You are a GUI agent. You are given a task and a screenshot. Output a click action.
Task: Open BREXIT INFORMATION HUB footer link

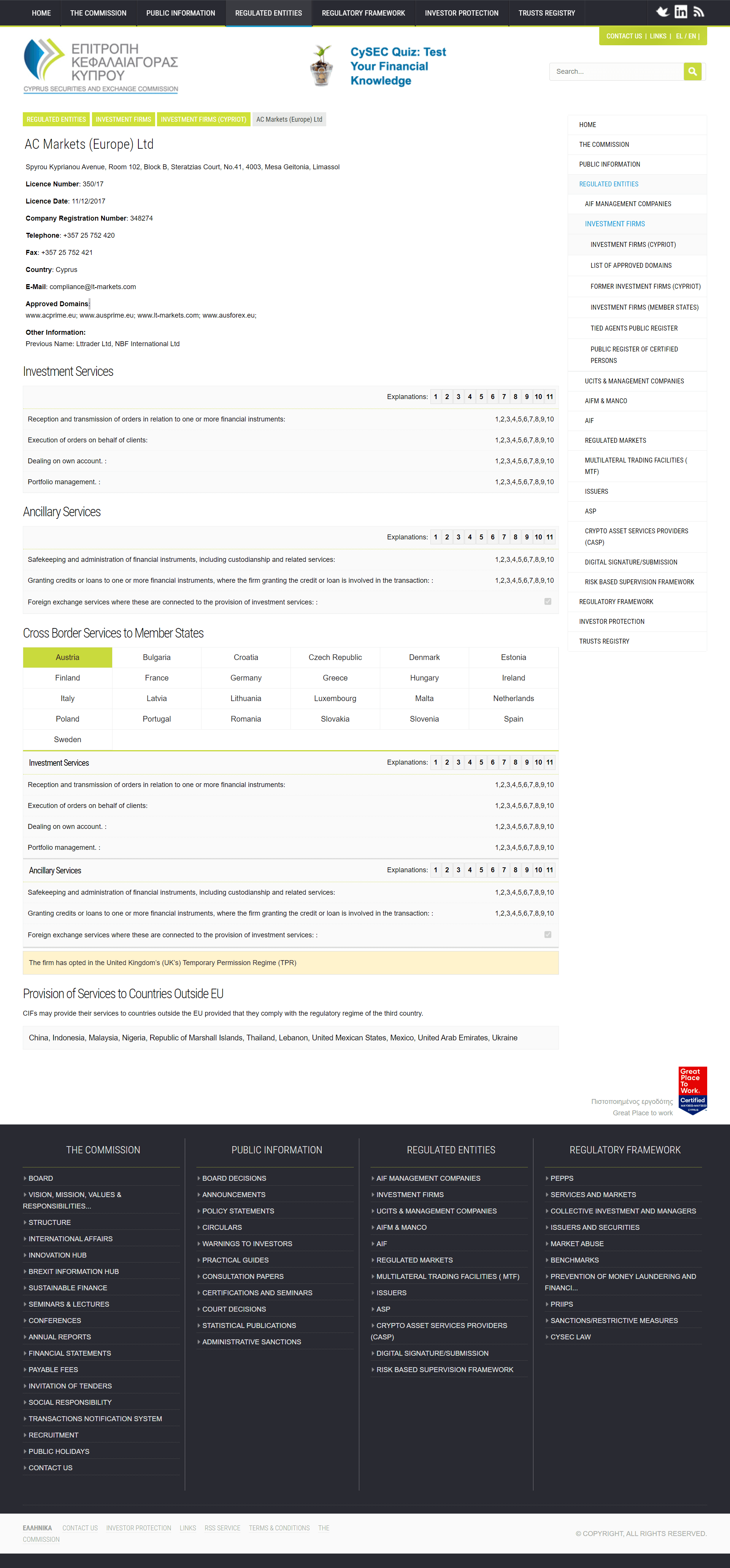[74, 1272]
